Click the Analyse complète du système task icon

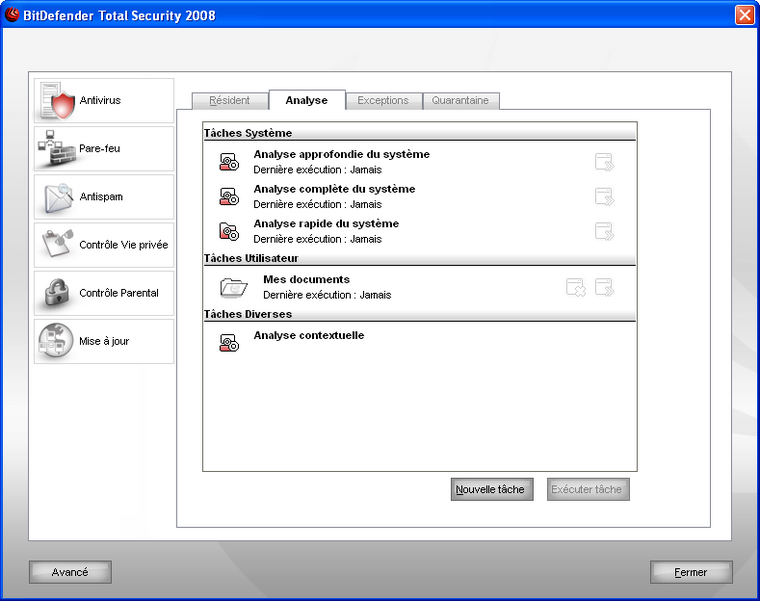pyautogui.click(x=229, y=196)
